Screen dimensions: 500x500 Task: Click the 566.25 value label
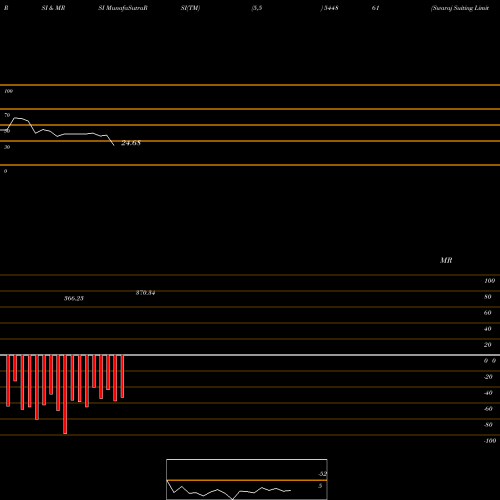tap(74, 298)
